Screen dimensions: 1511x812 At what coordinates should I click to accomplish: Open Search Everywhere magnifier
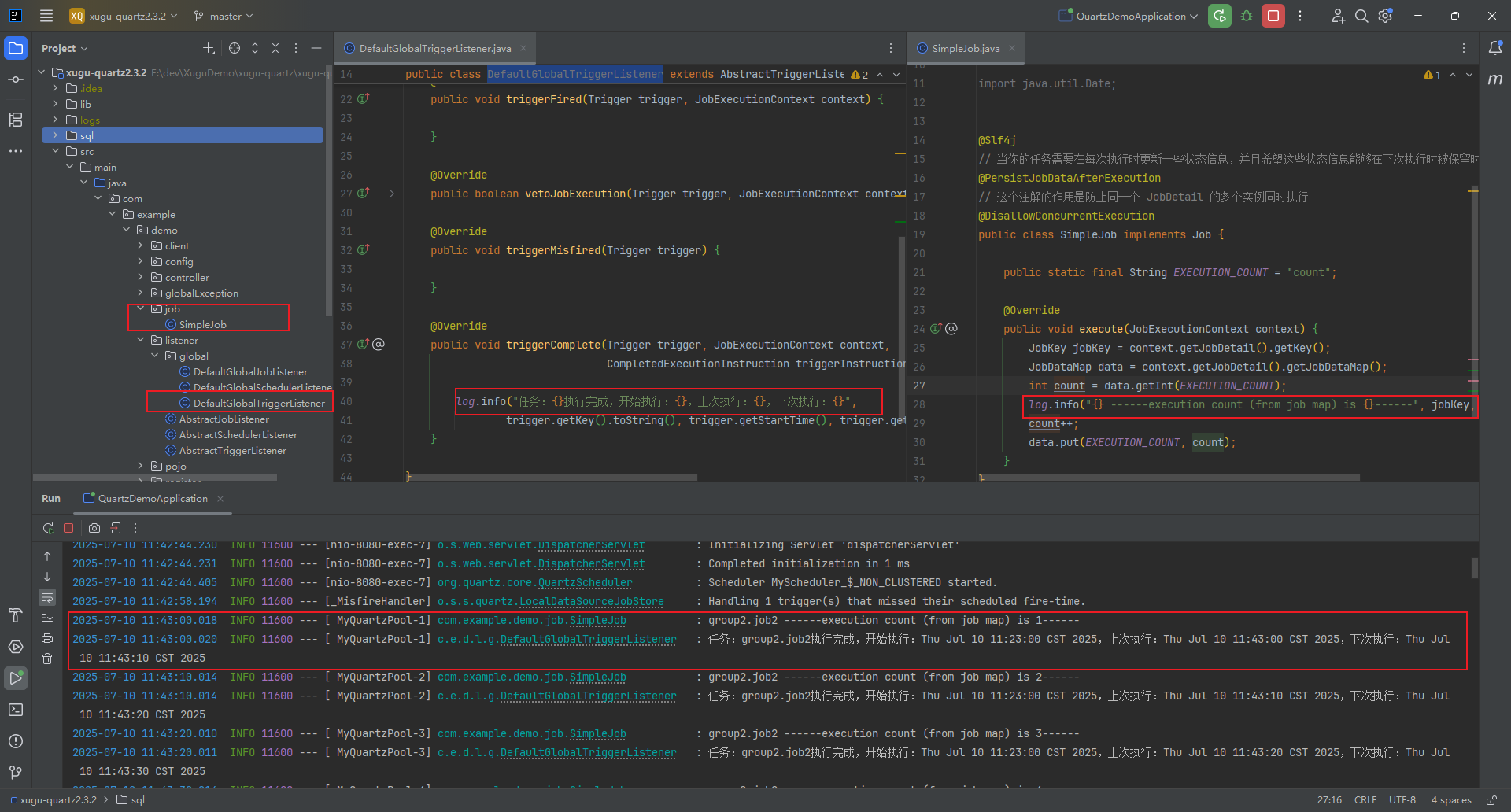coord(1361,16)
